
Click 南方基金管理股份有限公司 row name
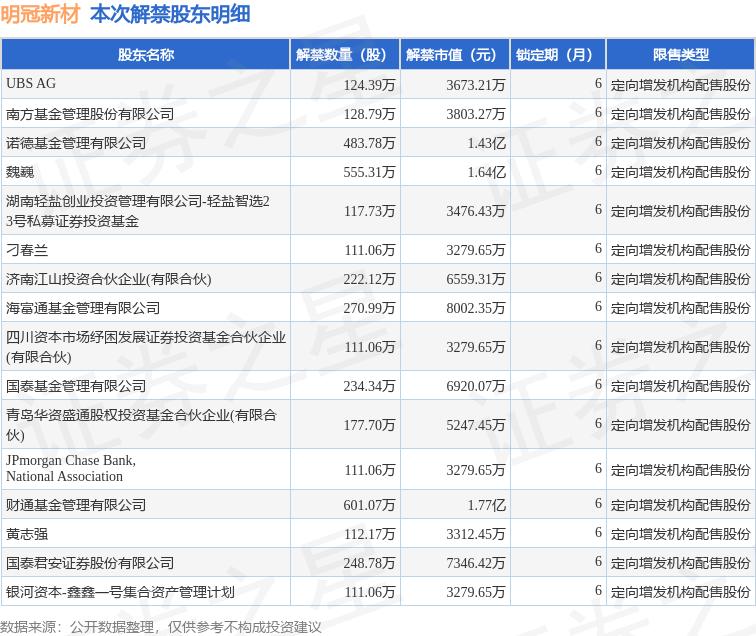tap(90, 114)
